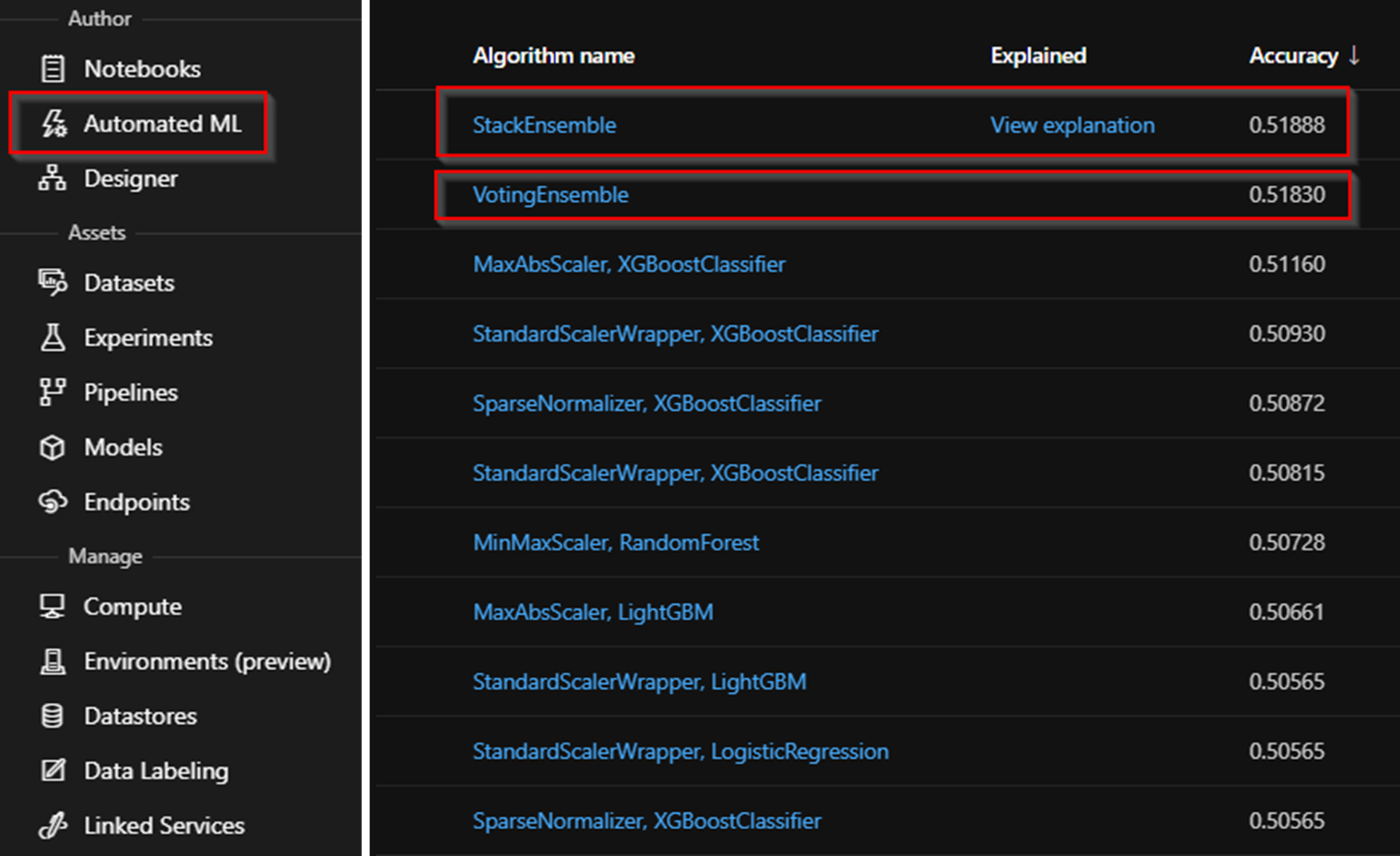
Task: Click the Models cube icon
Action: tap(52, 447)
